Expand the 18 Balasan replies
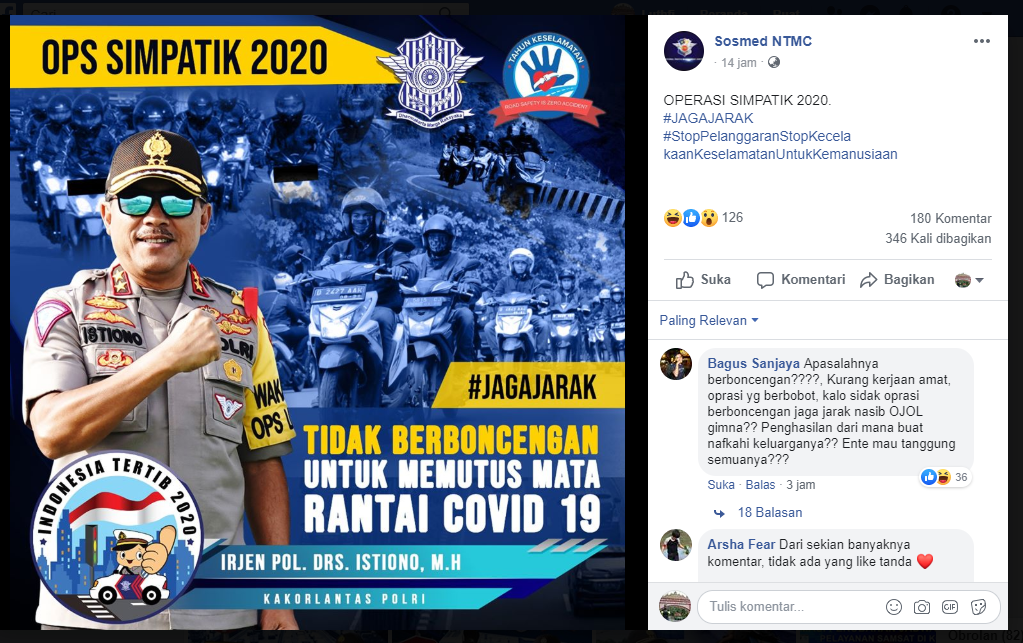This screenshot has width=1023, height=643. (770, 513)
